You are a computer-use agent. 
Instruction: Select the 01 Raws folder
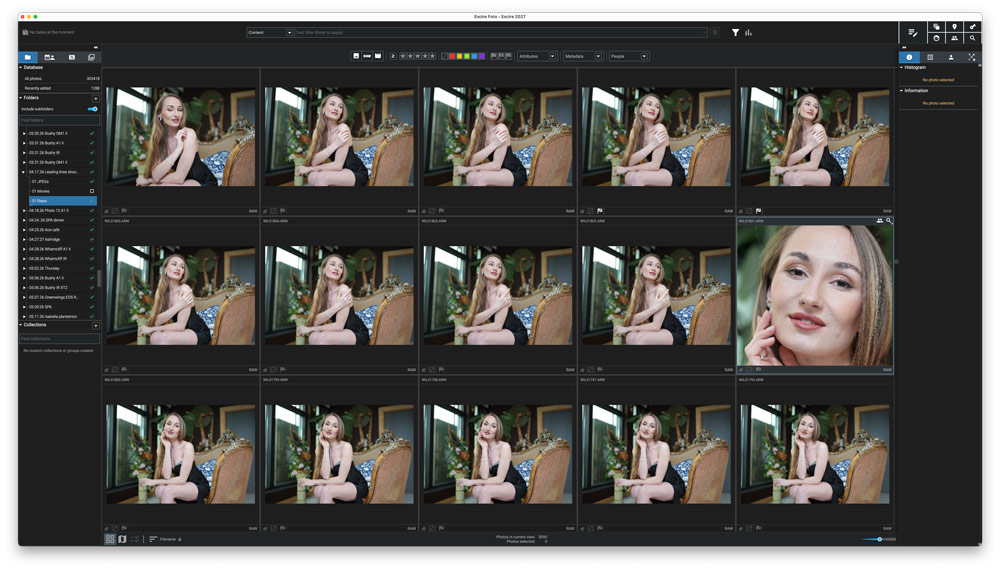click(x=62, y=201)
